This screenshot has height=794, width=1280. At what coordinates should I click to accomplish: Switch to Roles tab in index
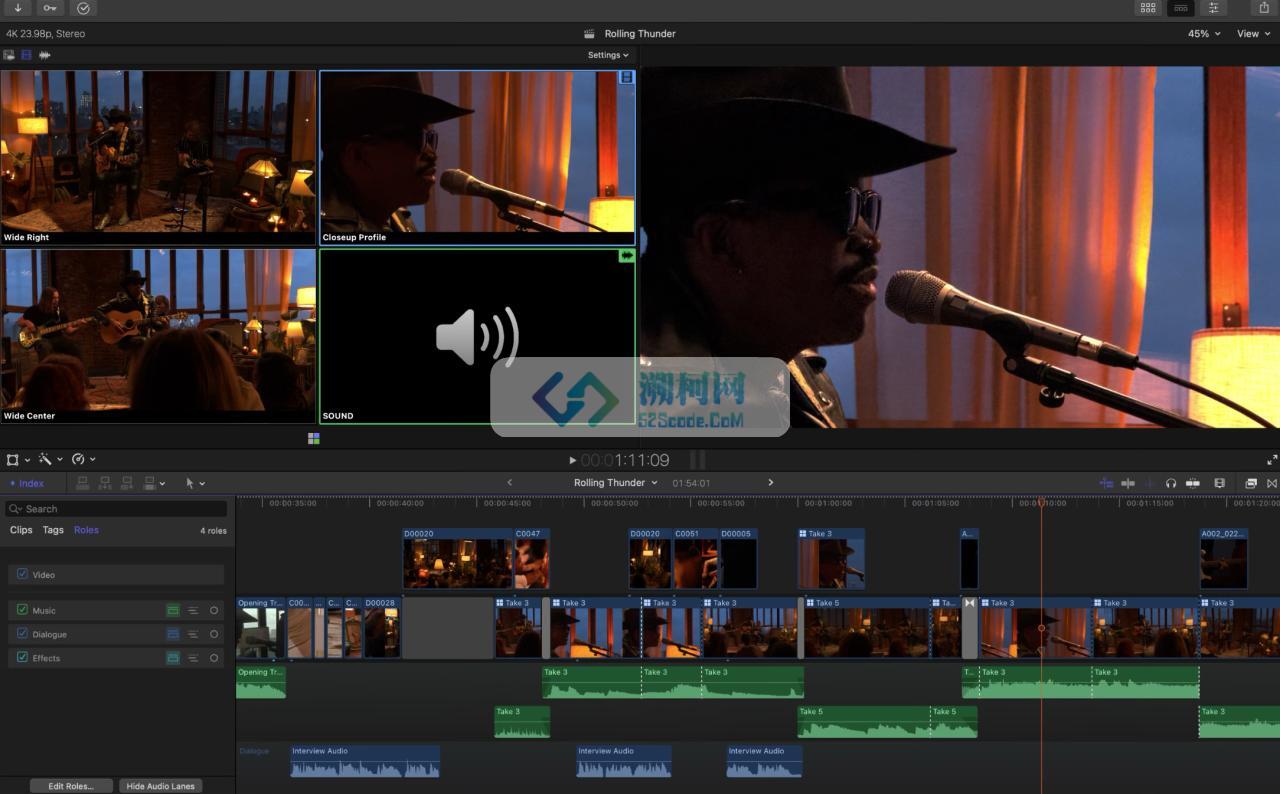pyautogui.click(x=86, y=530)
